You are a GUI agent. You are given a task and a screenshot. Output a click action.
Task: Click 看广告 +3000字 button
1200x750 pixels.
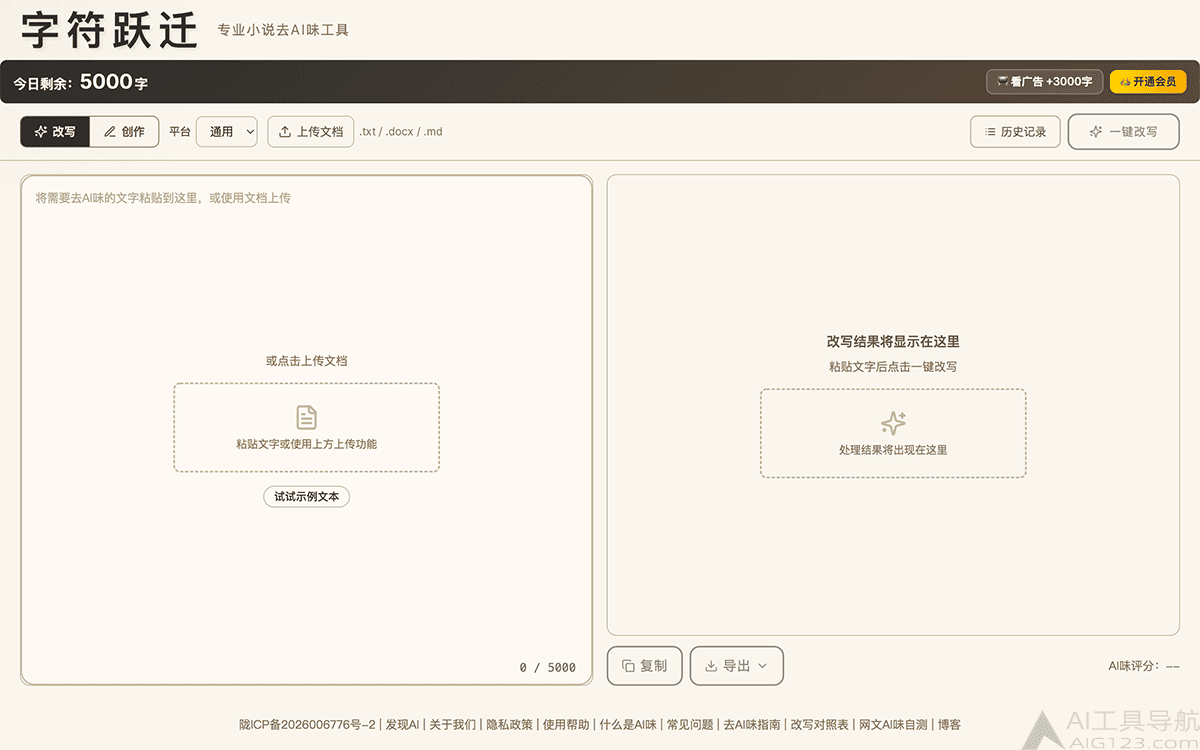1045,82
